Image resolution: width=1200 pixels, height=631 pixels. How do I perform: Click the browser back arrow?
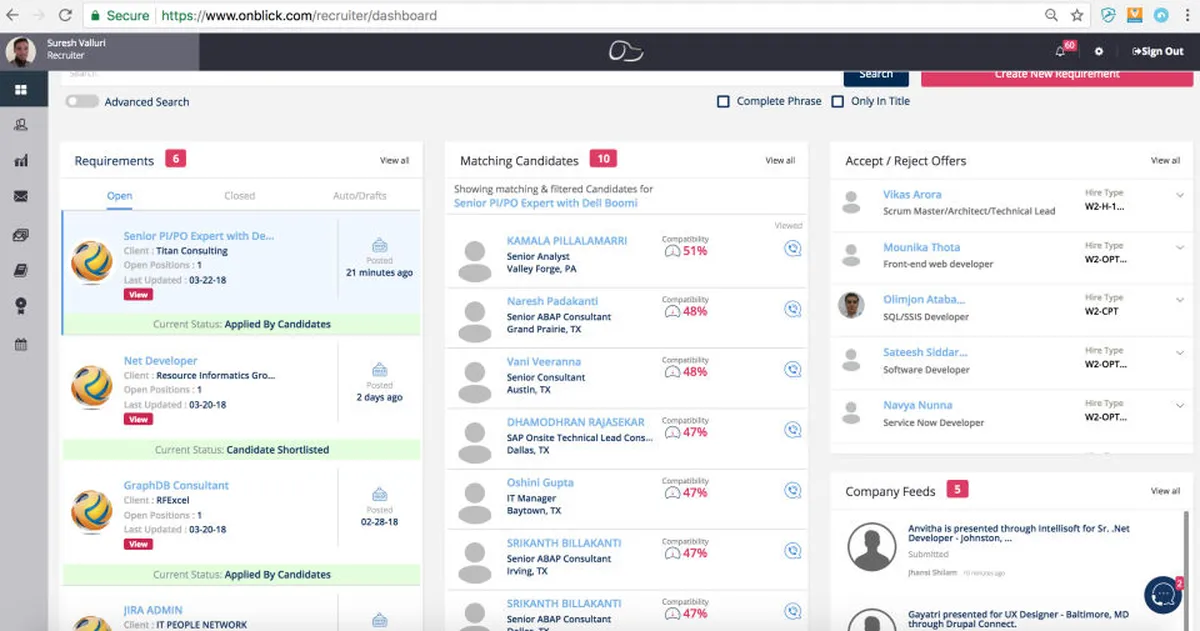[x=12, y=15]
